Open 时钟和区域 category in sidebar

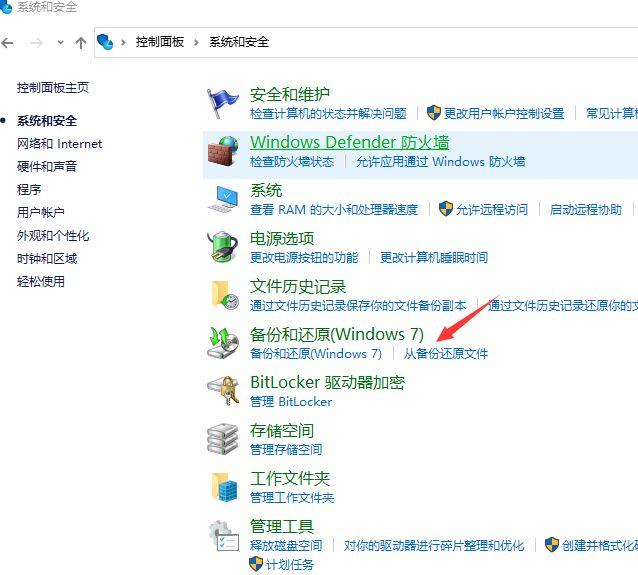[47, 258]
